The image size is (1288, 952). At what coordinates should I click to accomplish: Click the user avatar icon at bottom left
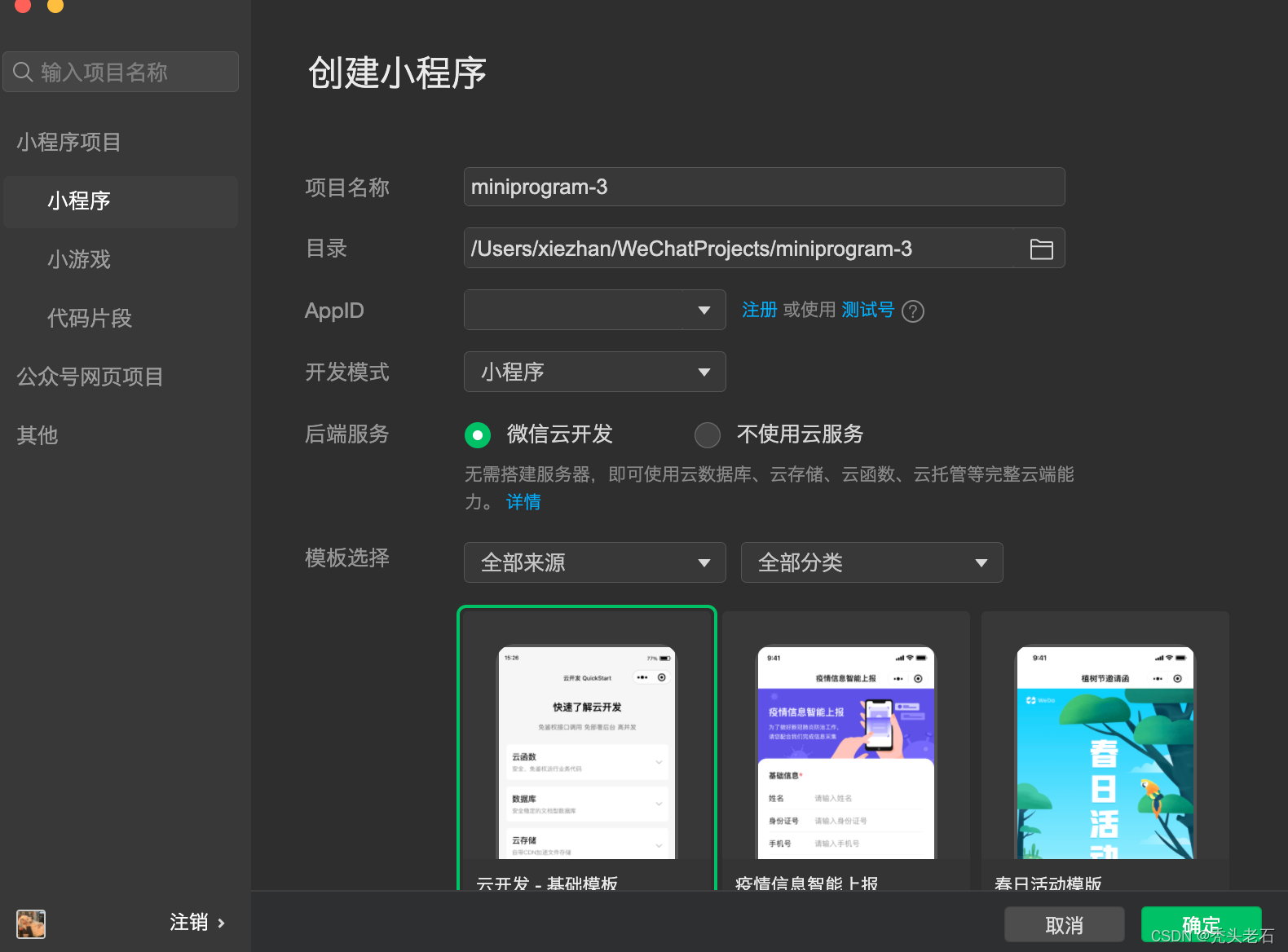pyautogui.click(x=31, y=924)
